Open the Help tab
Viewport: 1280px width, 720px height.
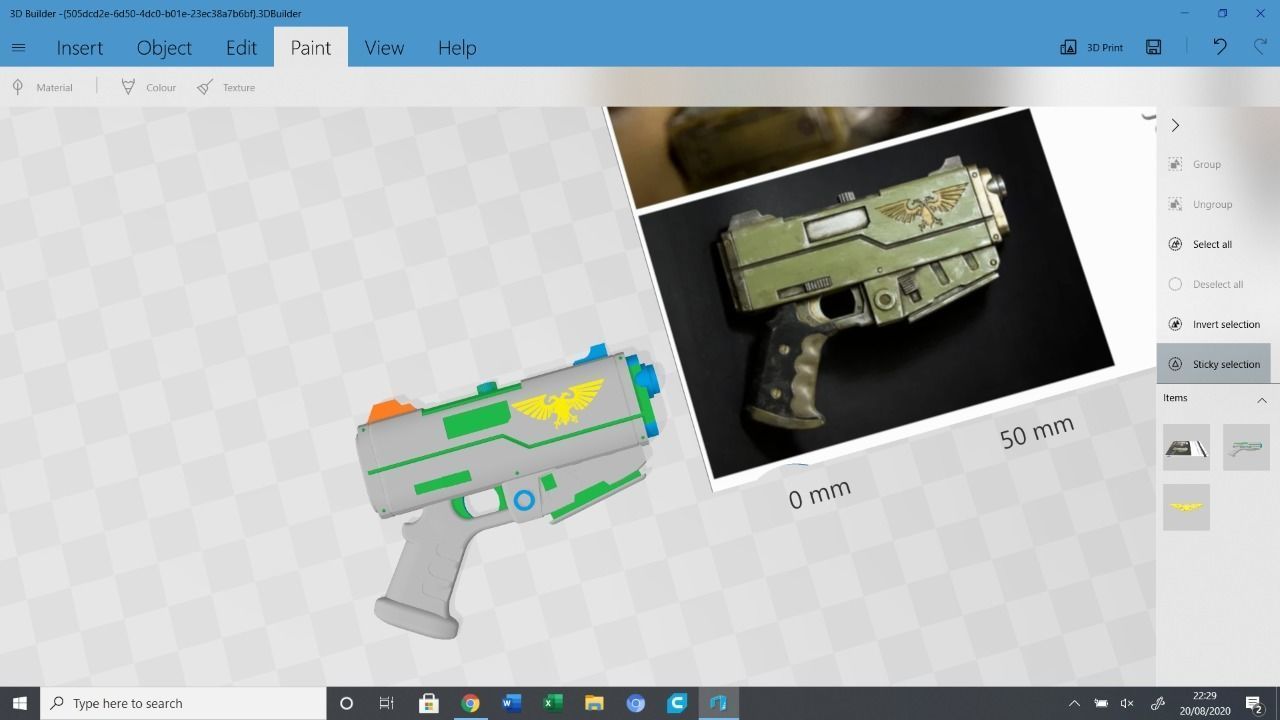pyautogui.click(x=457, y=48)
